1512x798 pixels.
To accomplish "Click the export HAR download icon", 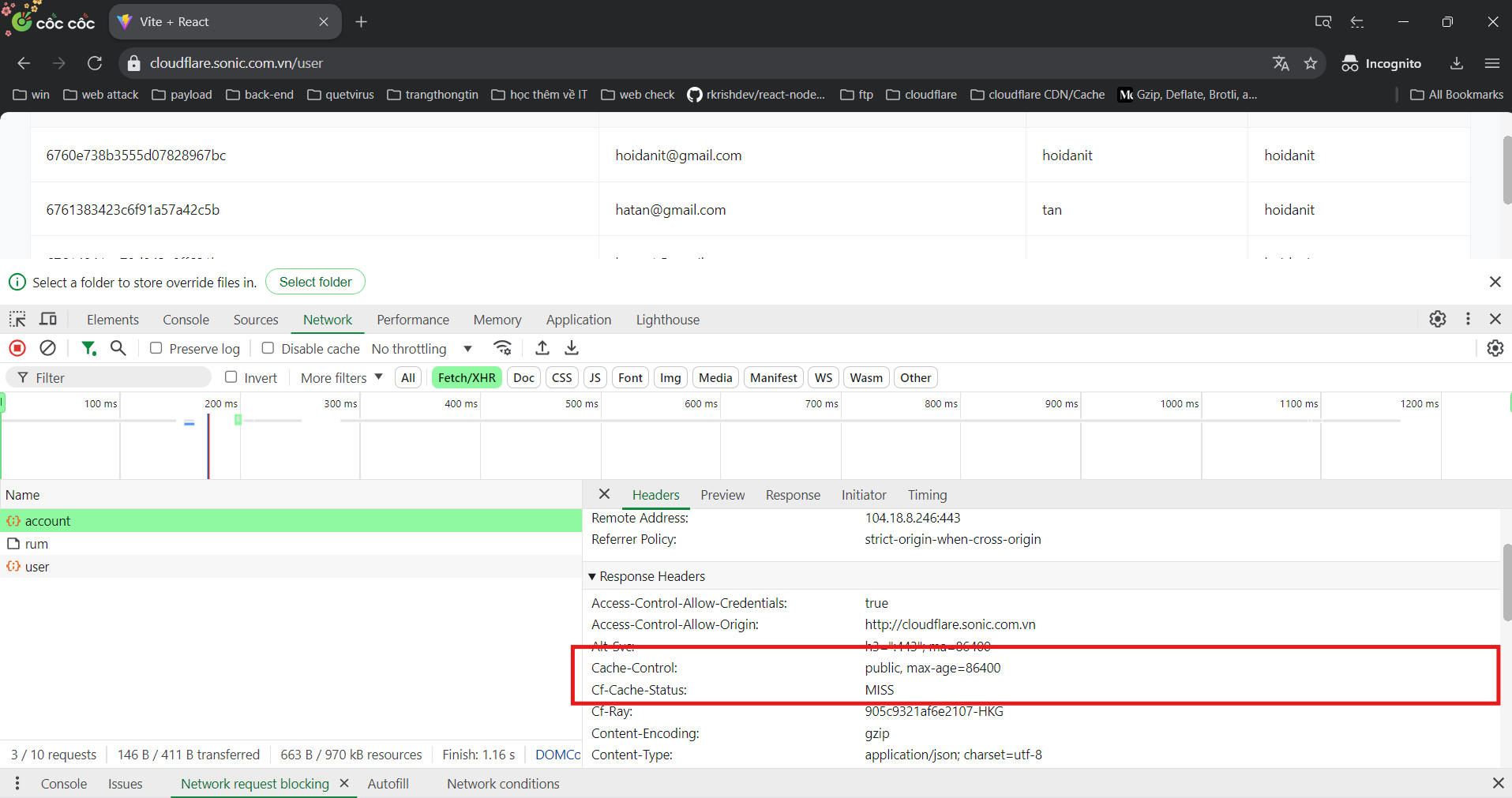I will pyautogui.click(x=572, y=348).
